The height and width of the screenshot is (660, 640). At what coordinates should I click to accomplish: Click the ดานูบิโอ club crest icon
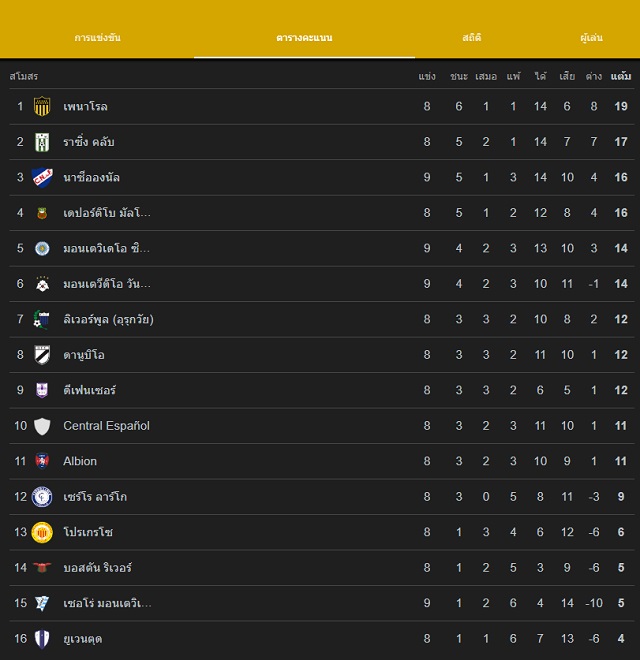pyautogui.click(x=42, y=355)
